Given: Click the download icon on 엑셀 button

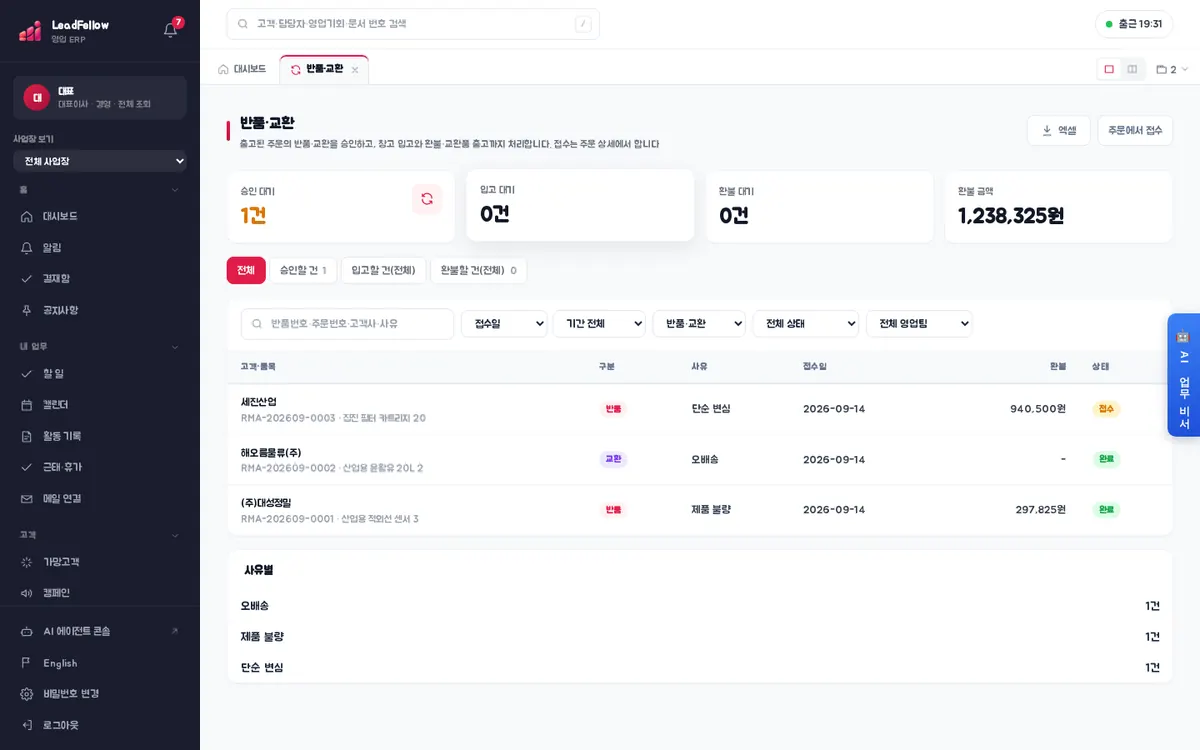Looking at the screenshot, I should [x=1047, y=130].
